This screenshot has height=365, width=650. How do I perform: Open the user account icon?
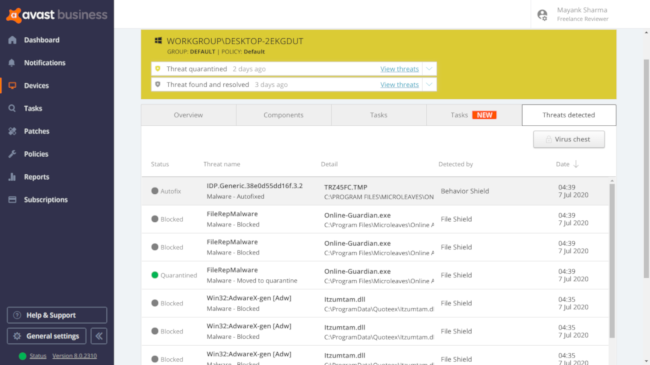[542, 15]
